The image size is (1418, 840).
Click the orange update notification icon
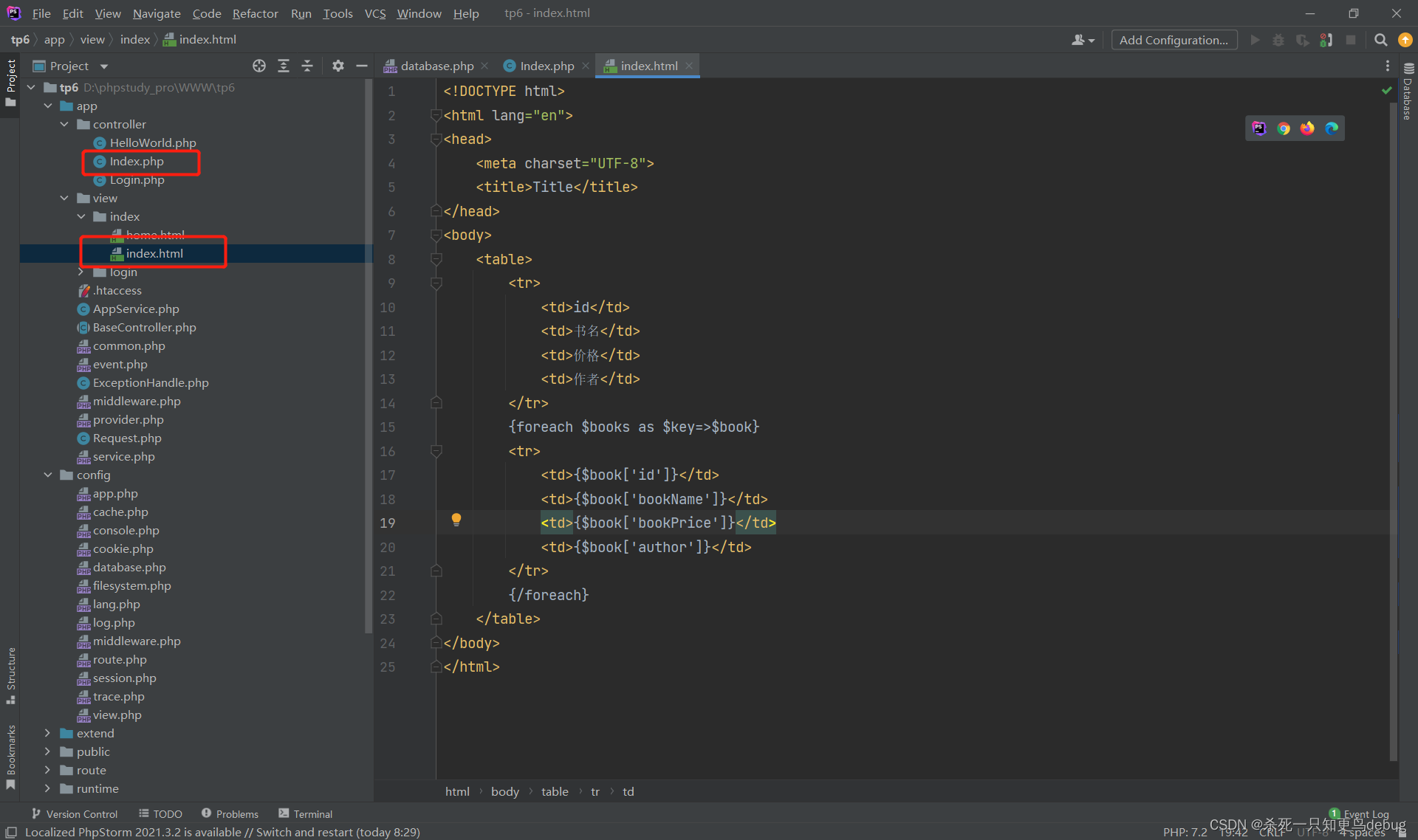click(x=1405, y=40)
